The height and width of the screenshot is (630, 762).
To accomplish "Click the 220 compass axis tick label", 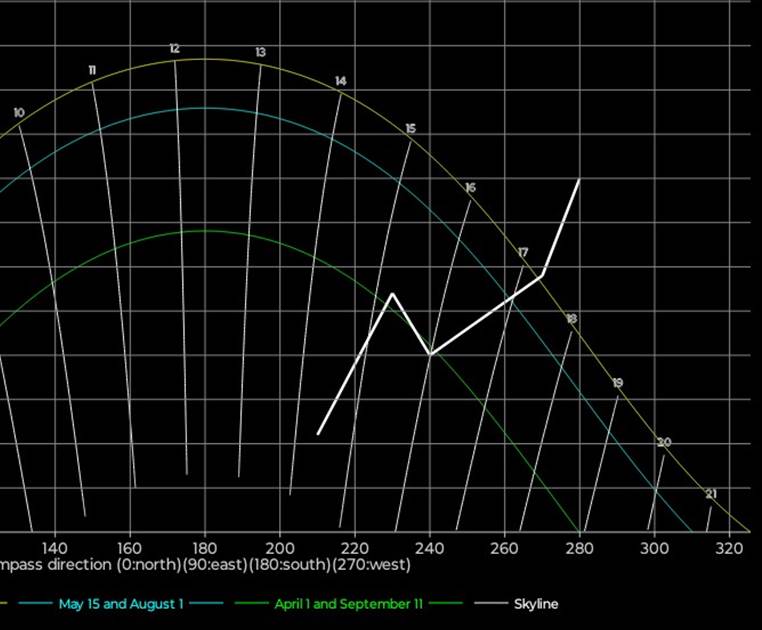I will pyautogui.click(x=355, y=549).
